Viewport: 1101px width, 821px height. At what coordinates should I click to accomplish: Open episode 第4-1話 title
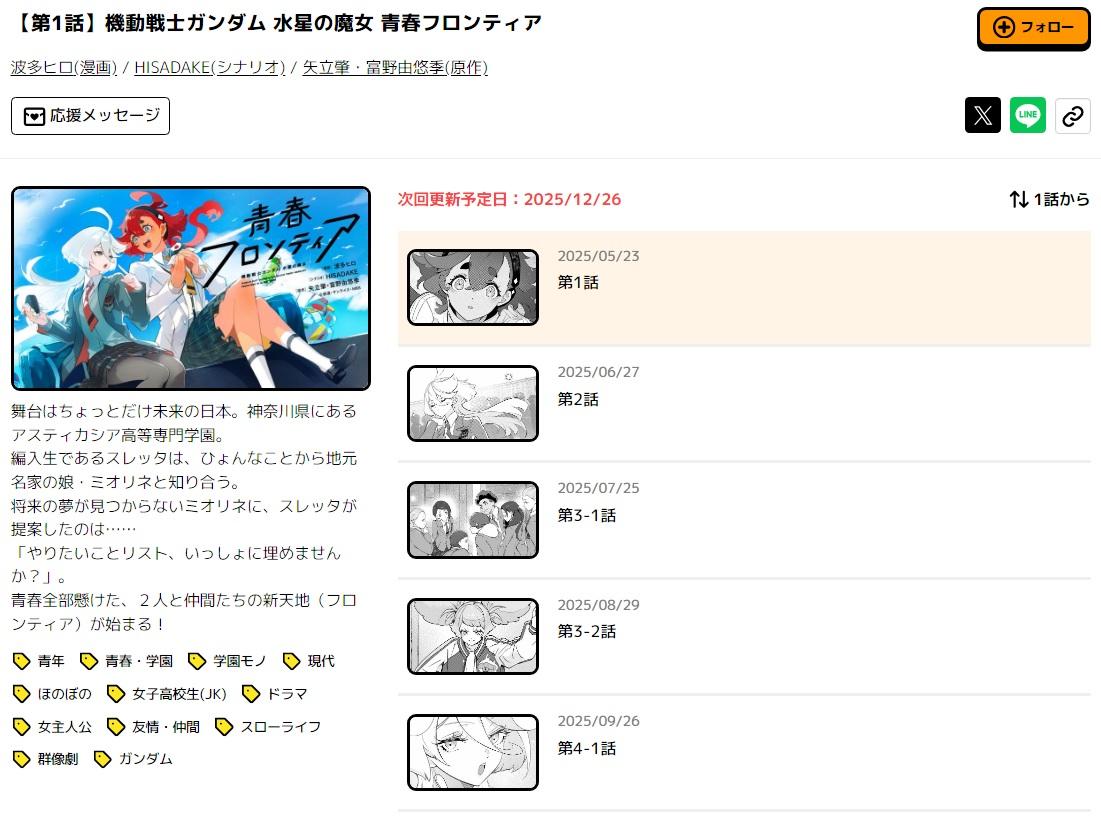pos(586,749)
